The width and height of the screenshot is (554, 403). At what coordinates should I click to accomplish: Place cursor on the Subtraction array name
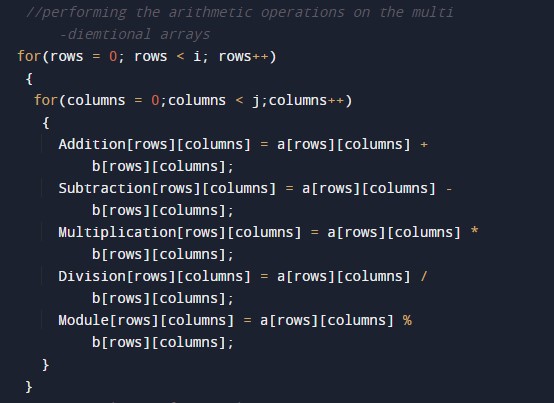click(105, 188)
